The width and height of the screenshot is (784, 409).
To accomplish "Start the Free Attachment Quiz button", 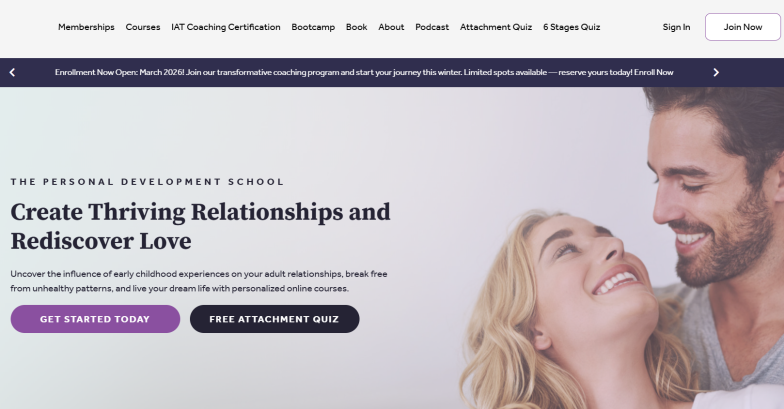I will coord(274,319).
